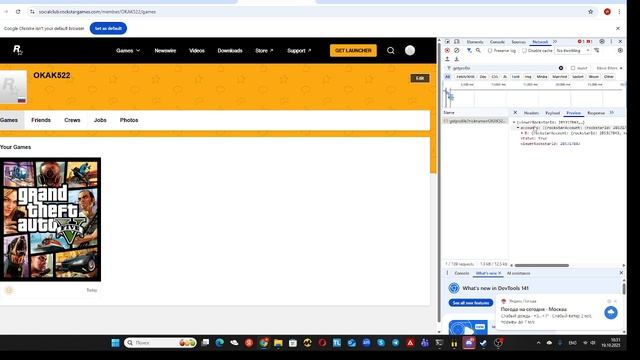Click the Export HAR download arrow icon
The height and width of the screenshot is (360, 640).
pyautogui.click(x=457, y=59)
